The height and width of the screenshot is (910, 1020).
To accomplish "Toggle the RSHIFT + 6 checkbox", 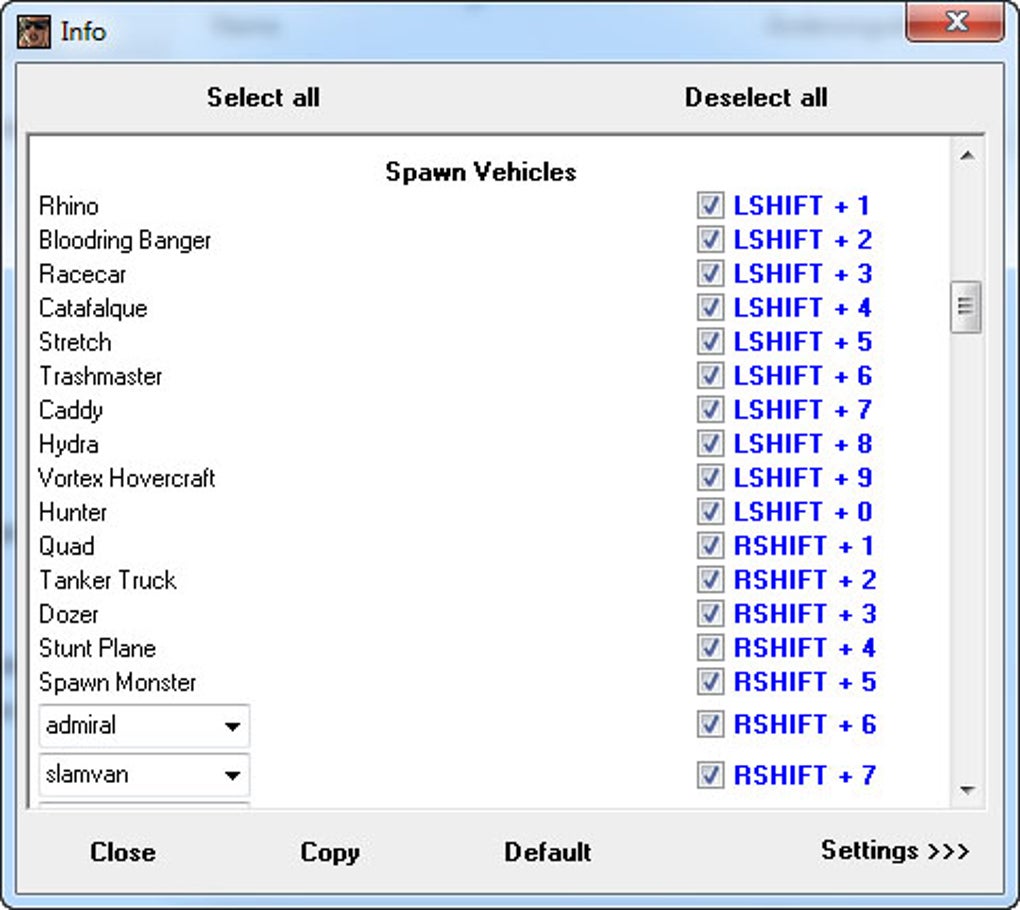I will coord(710,724).
